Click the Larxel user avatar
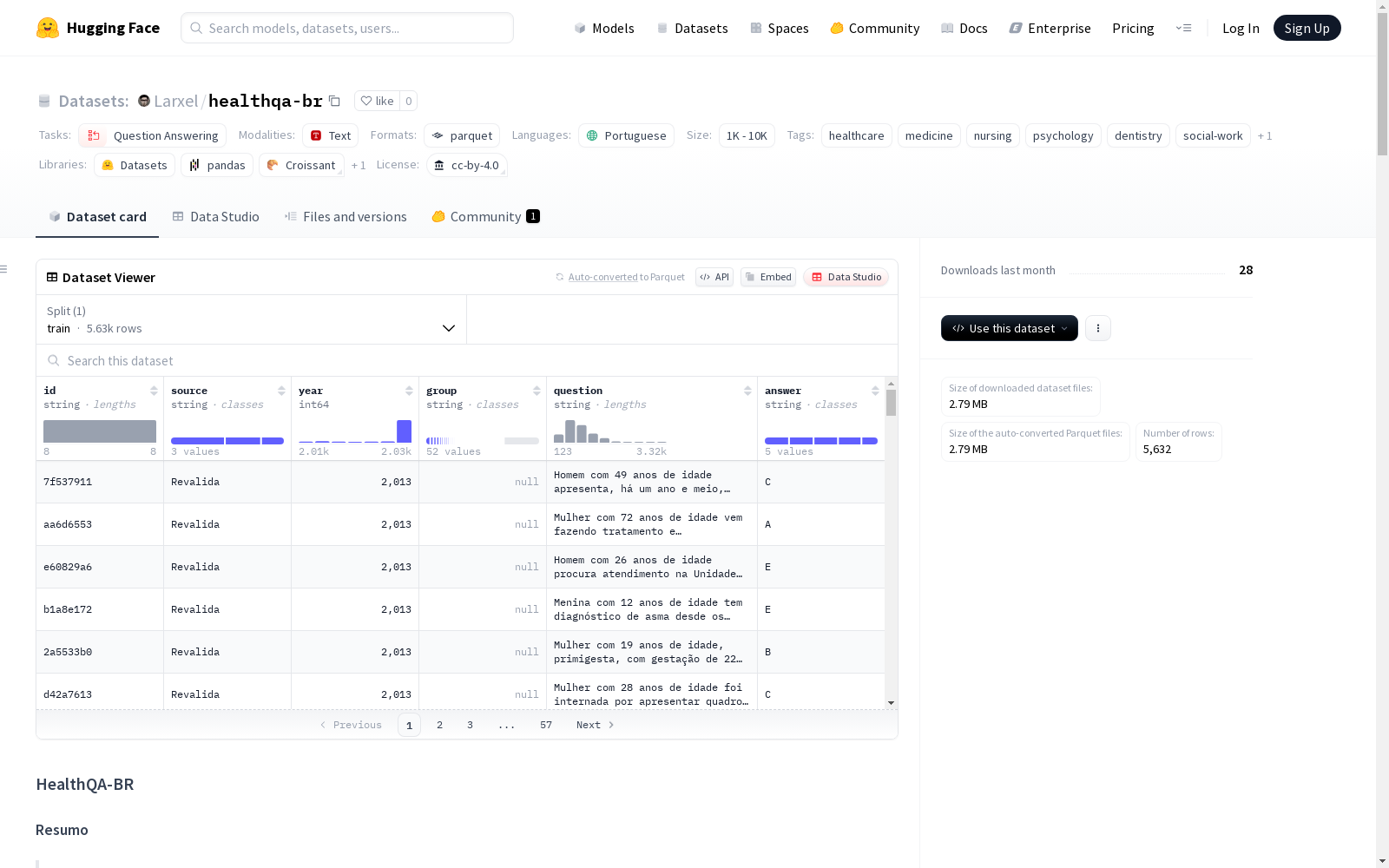Screen dimensions: 1389x868 point(144,101)
